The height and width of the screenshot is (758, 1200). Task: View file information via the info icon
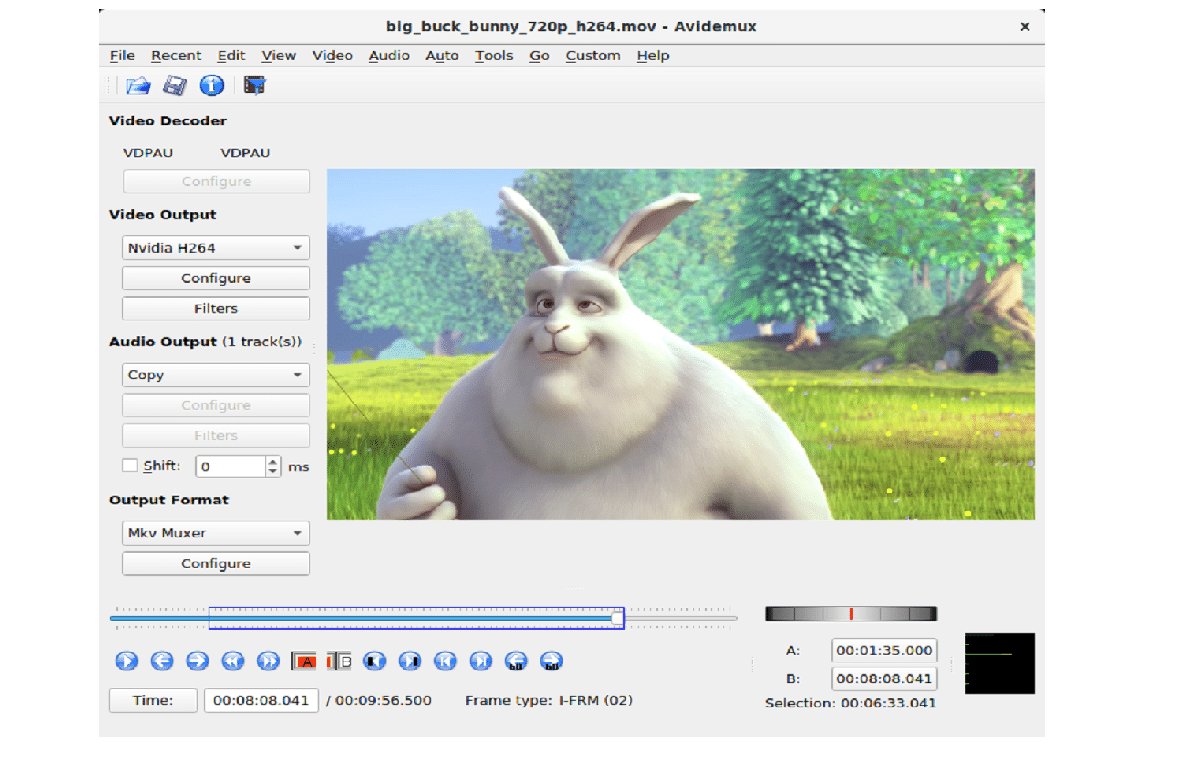pyautogui.click(x=211, y=85)
